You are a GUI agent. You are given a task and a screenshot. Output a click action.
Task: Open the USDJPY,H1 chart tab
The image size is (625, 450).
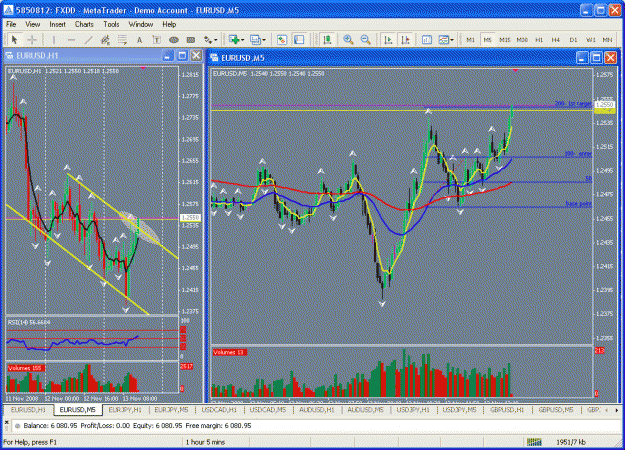(x=413, y=410)
